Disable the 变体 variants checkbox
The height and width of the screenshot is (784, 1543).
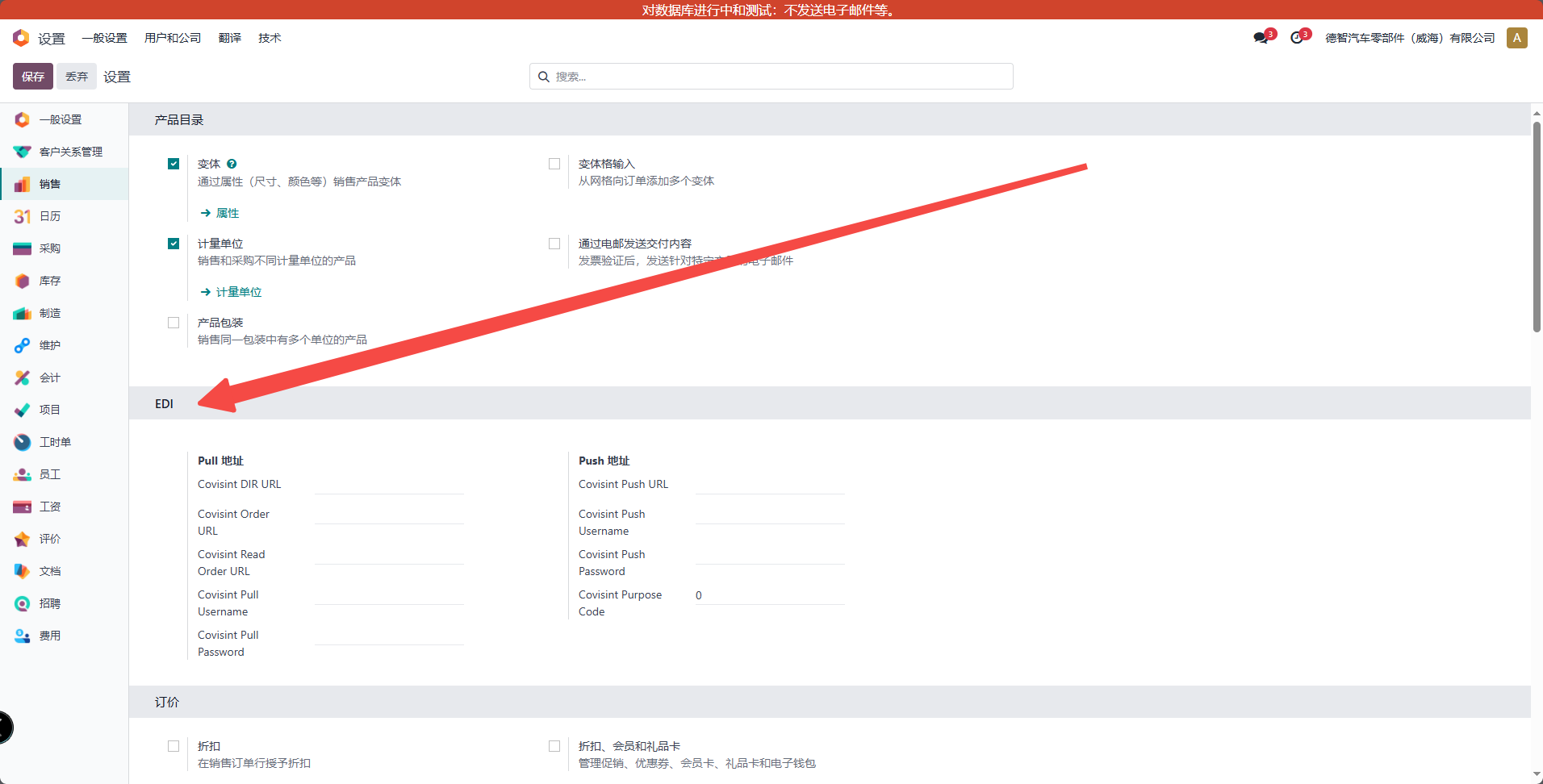174,164
